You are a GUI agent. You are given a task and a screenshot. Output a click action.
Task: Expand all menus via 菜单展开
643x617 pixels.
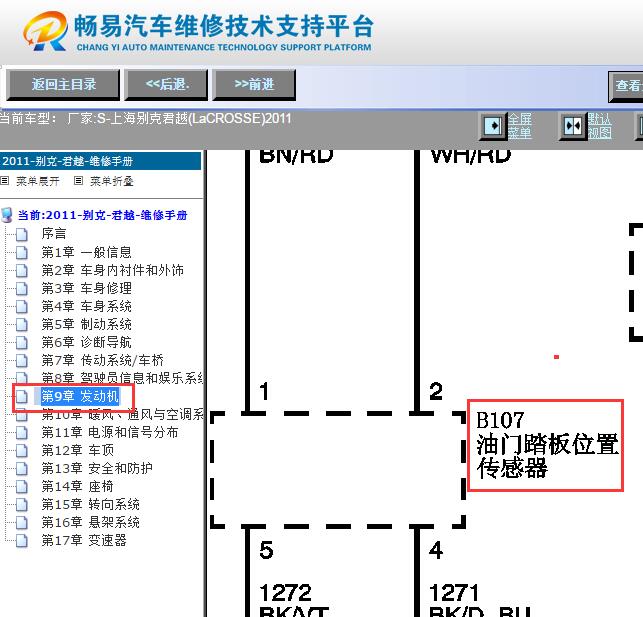pyautogui.click(x=38, y=181)
